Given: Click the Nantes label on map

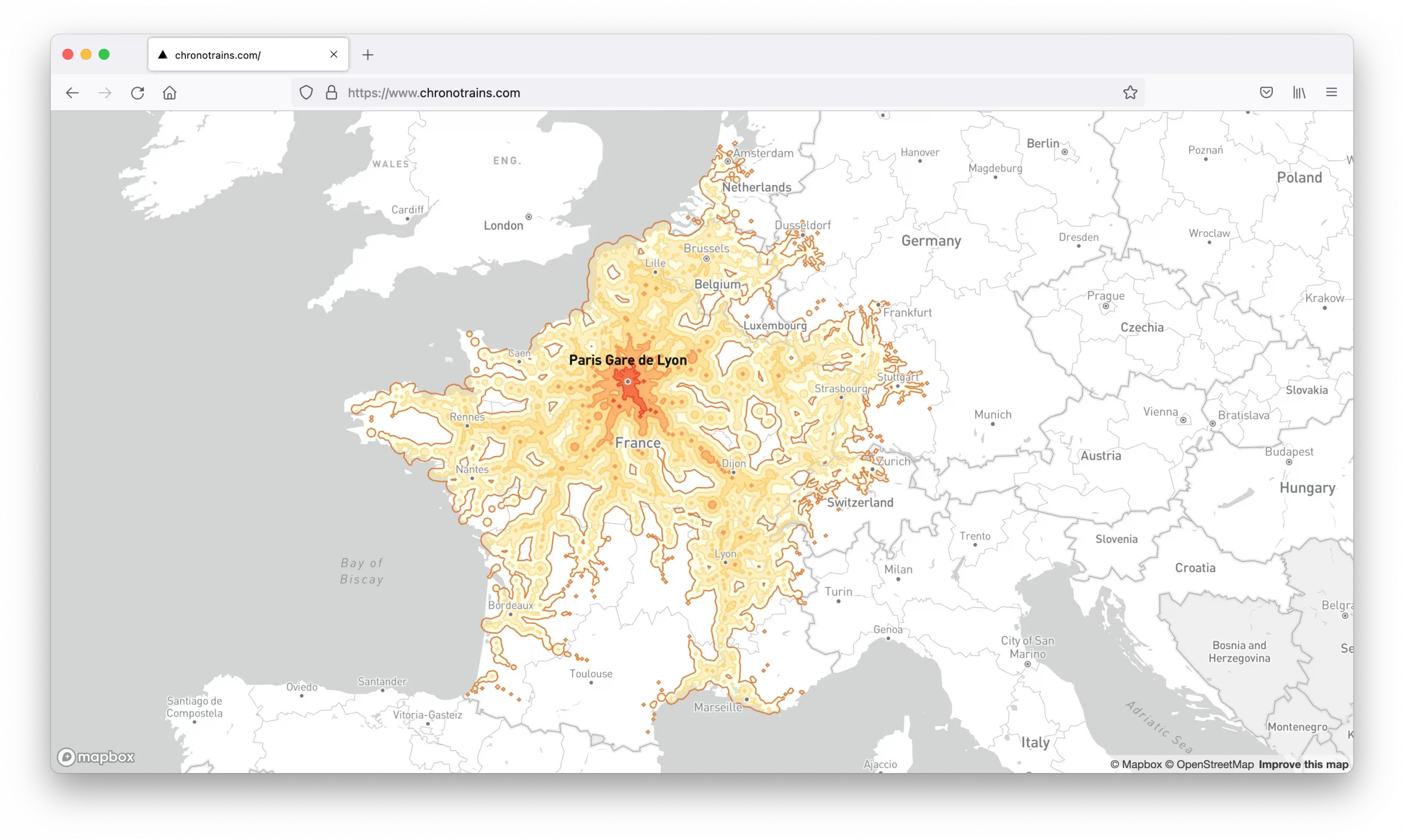Looking at the screenshot, I should (472, 469).
